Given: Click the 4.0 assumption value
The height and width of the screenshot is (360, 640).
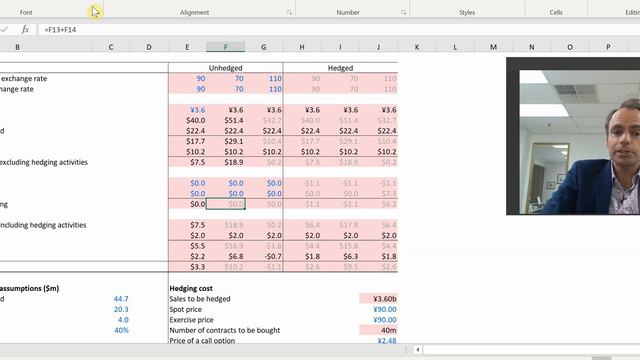Looking at the screenshot, I should pos(123,320).
